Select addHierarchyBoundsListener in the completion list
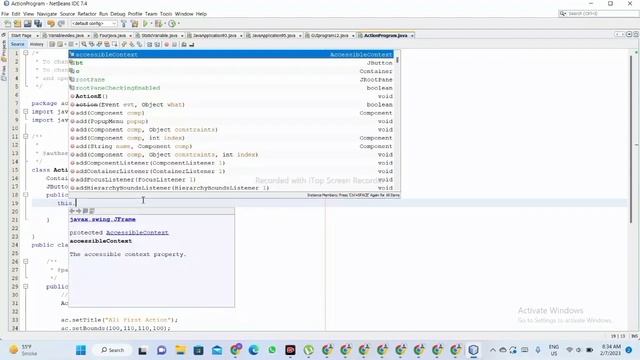This screenshot has height=360, width=640. coord(231,188)
